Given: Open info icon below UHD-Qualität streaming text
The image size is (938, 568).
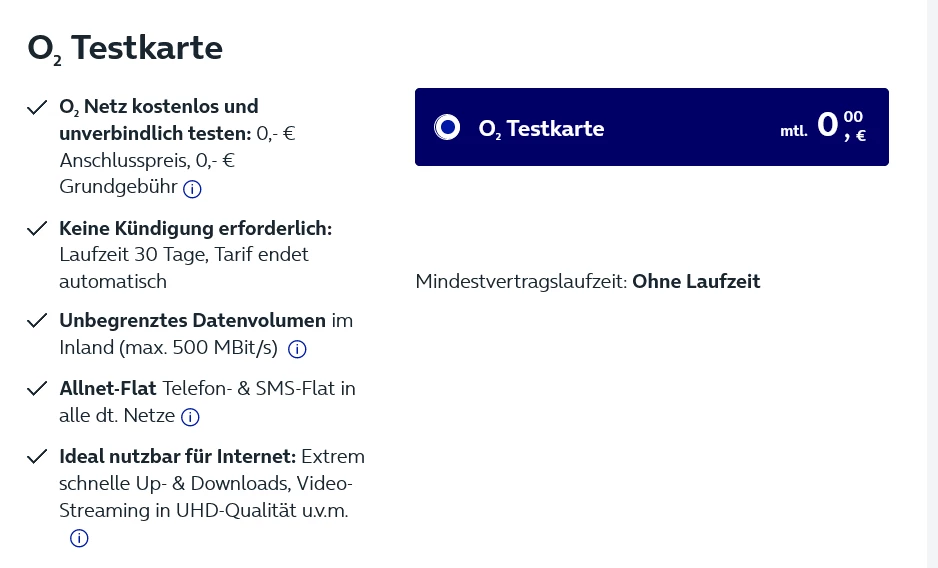Looking at the screenshot, I should pos(79,538).
